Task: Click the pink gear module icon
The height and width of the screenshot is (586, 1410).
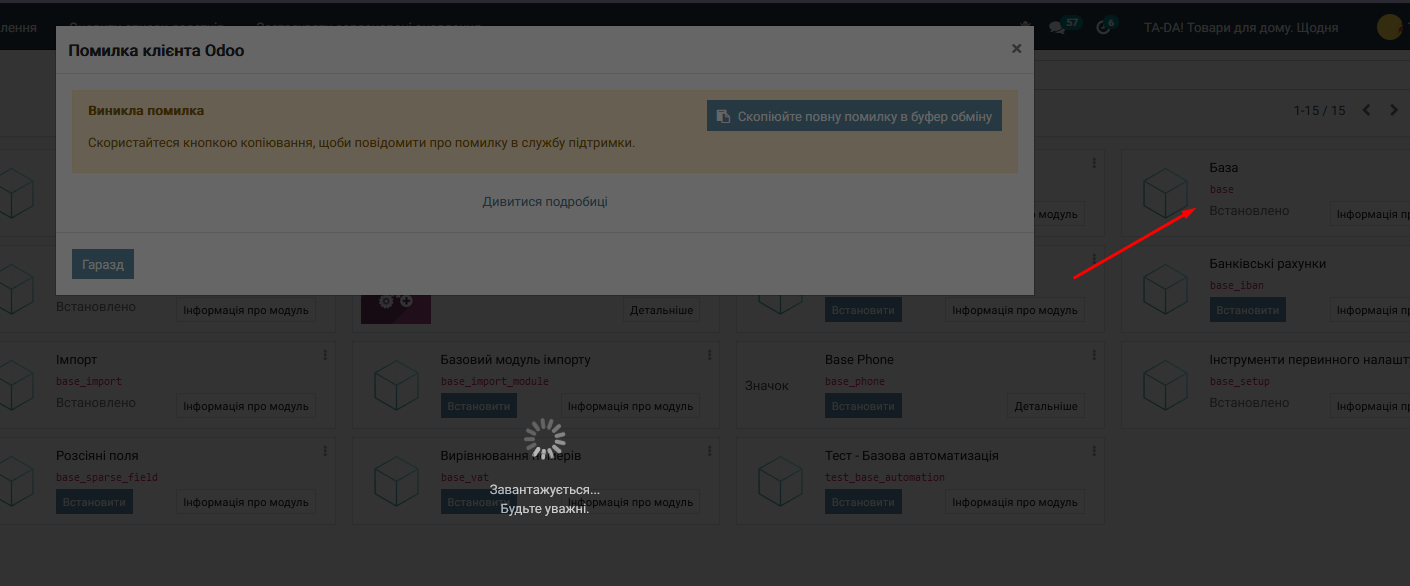Action: click(396, 309)
